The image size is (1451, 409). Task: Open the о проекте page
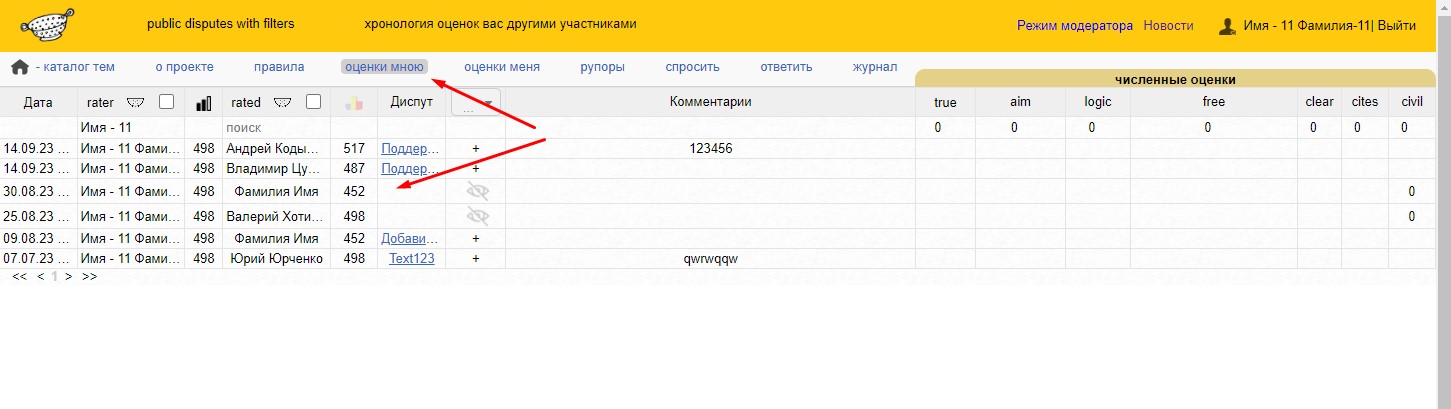click(x=184, y=67)
